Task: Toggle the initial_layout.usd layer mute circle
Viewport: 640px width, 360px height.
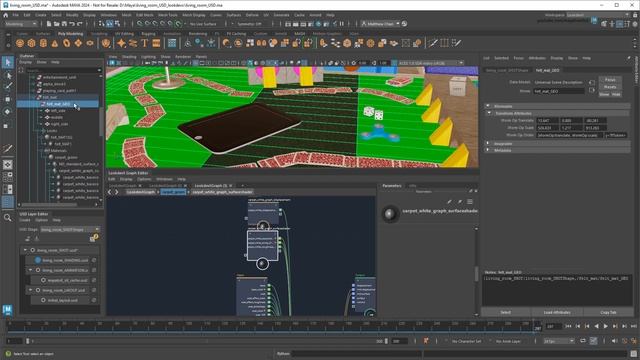Action: point(43,300)
